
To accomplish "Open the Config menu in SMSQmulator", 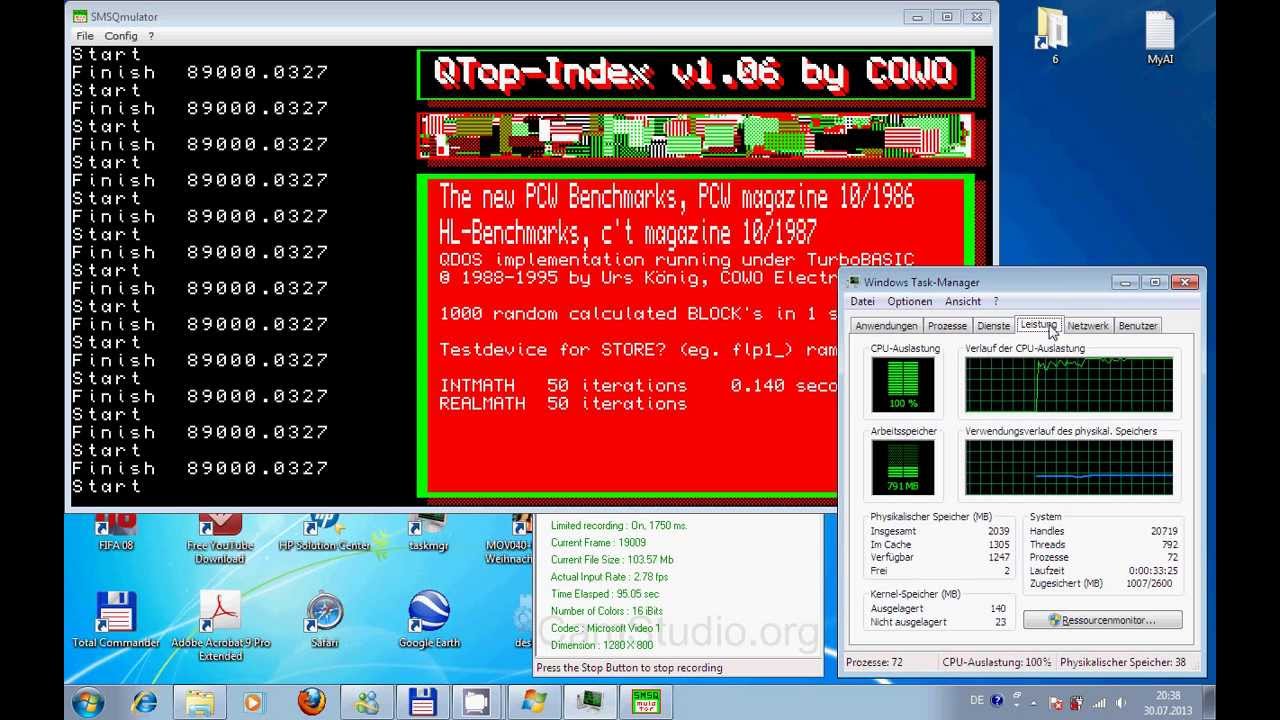I will click(x=121, y=36).
